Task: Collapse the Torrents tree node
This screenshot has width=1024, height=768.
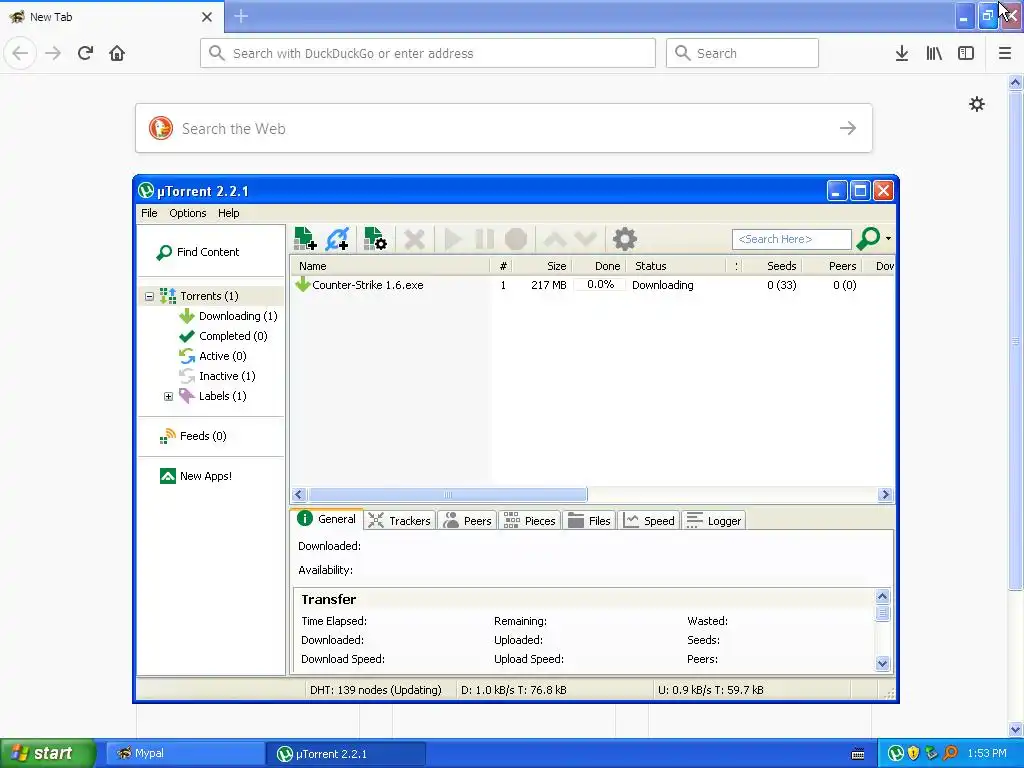Action: [150, 296]
